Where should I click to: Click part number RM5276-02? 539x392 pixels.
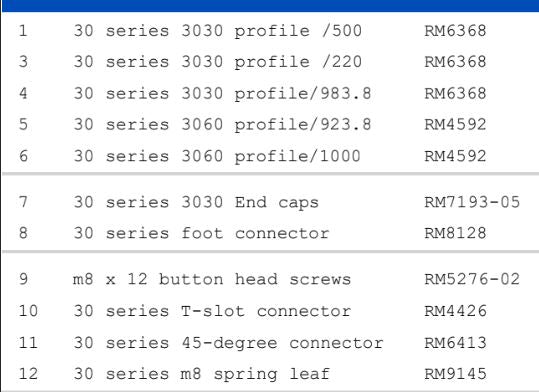pos(472,279)
